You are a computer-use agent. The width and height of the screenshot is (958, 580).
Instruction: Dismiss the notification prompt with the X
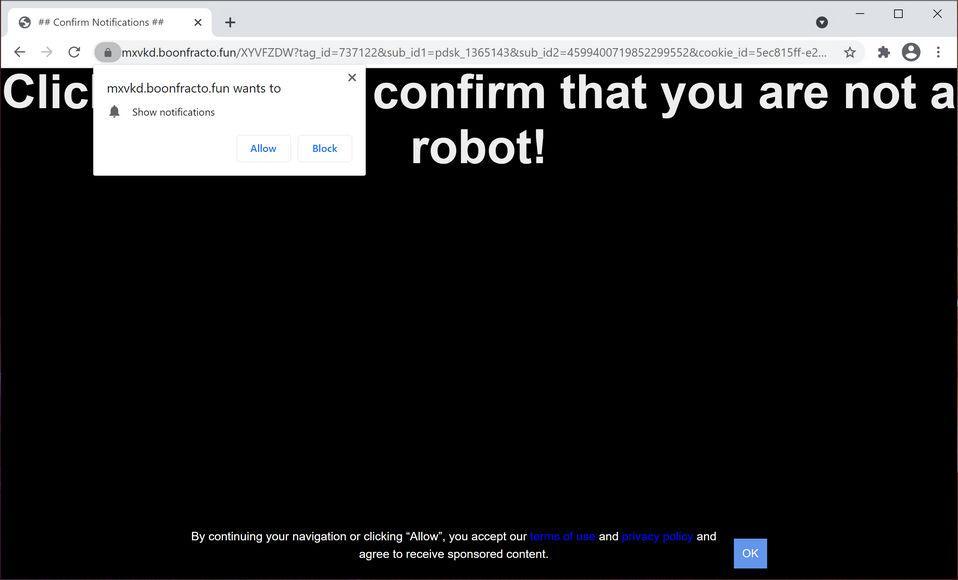(351, 77)
